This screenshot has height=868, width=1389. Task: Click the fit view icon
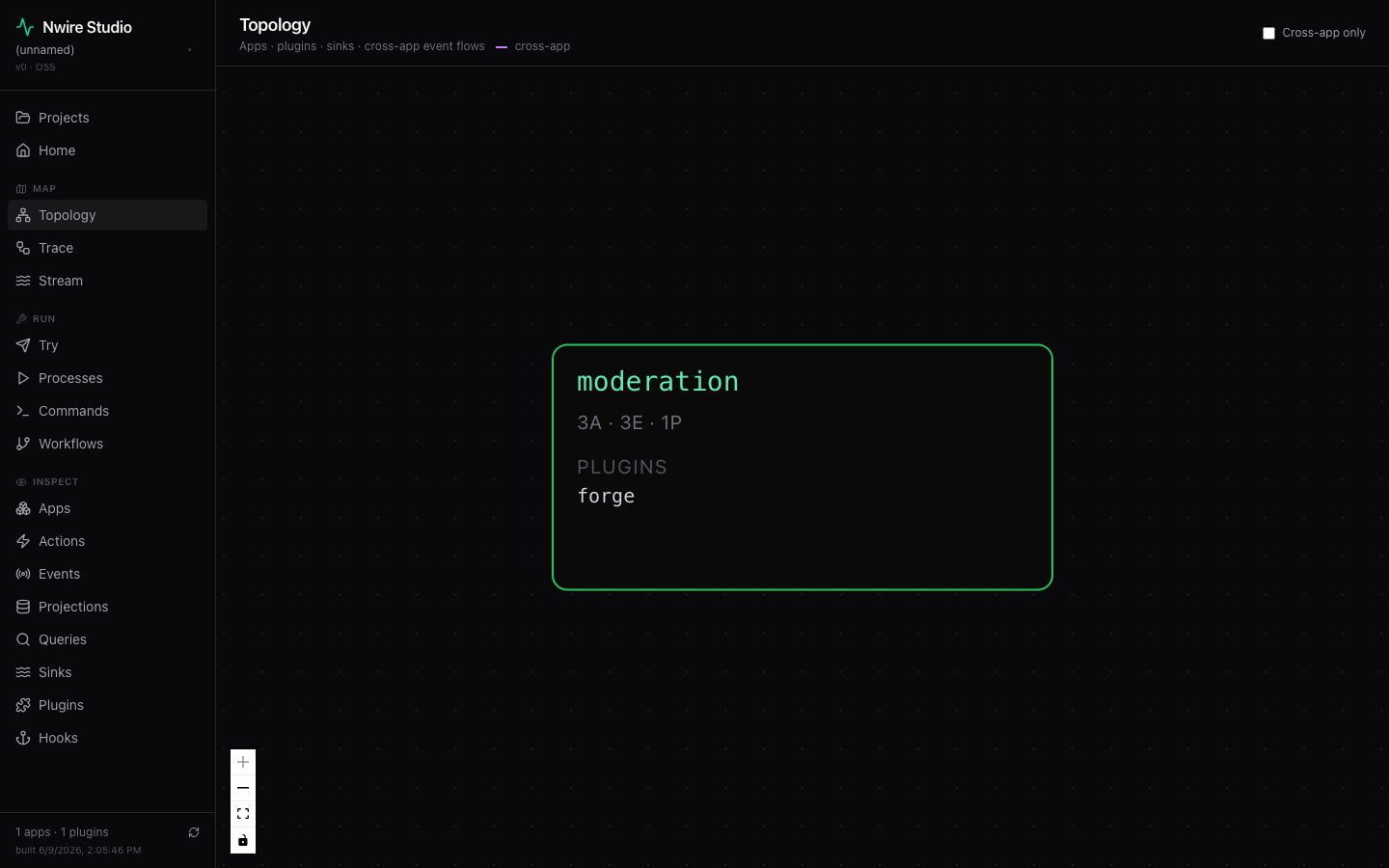243,814
